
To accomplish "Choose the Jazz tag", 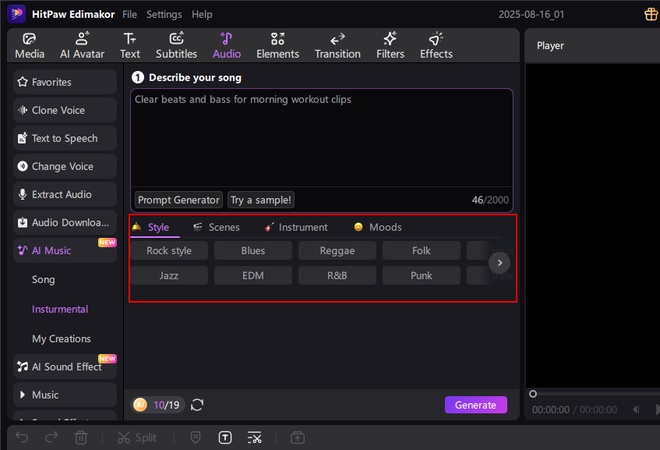I will pos(169,276).
